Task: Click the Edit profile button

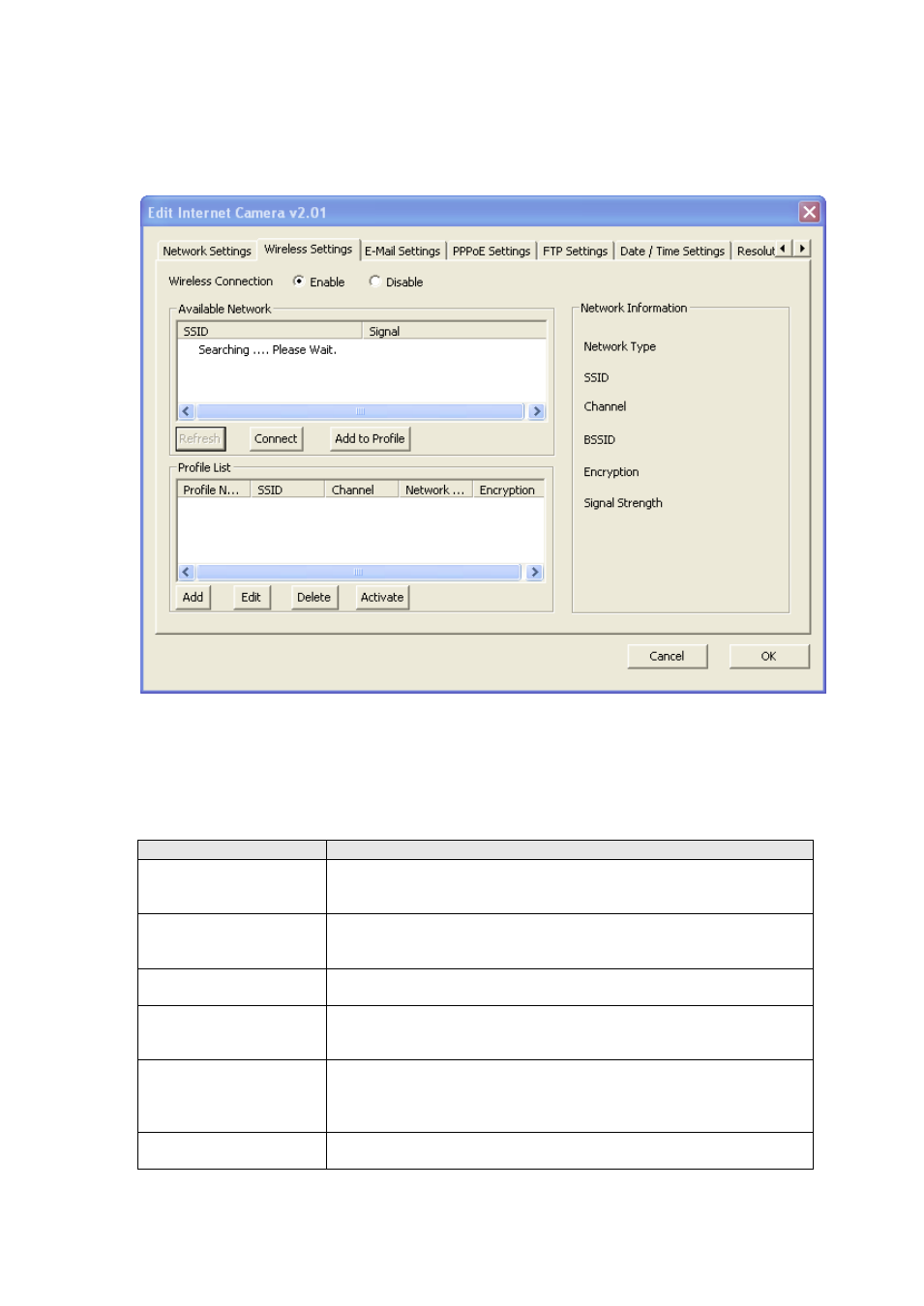Action: coord(252,598)
